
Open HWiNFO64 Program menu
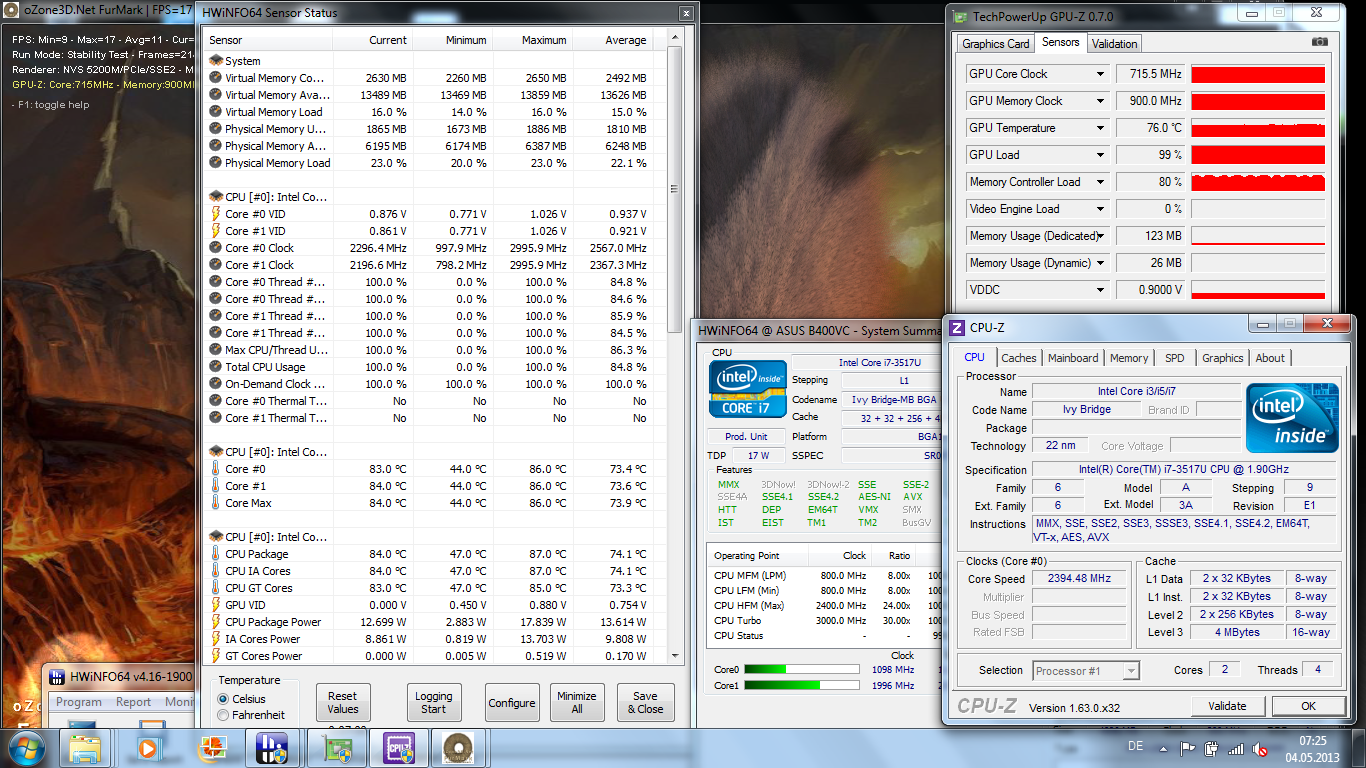tap(79, 702)
